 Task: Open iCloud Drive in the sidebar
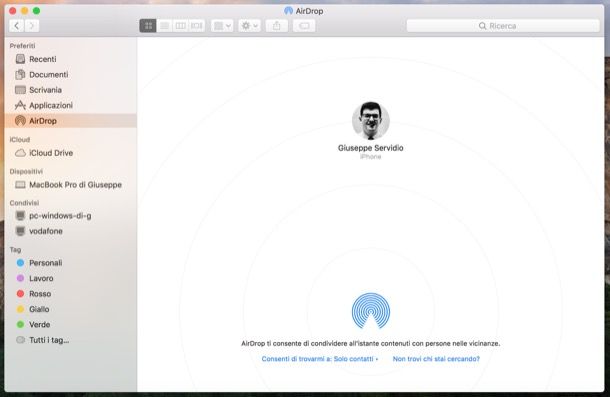click(71, 153)
